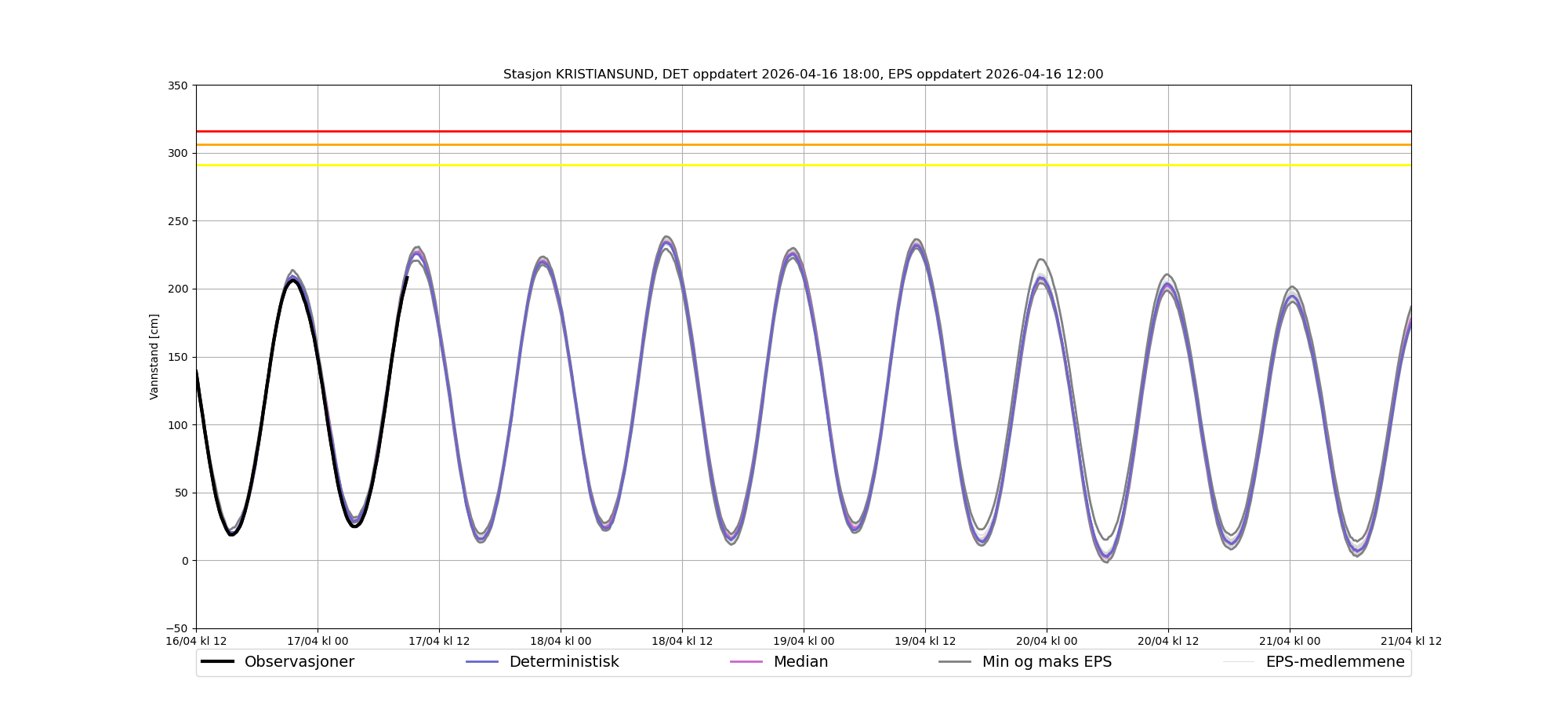Click the Min og maks EPS legend label
The image size is (1568, 706).
[1047, 662]
